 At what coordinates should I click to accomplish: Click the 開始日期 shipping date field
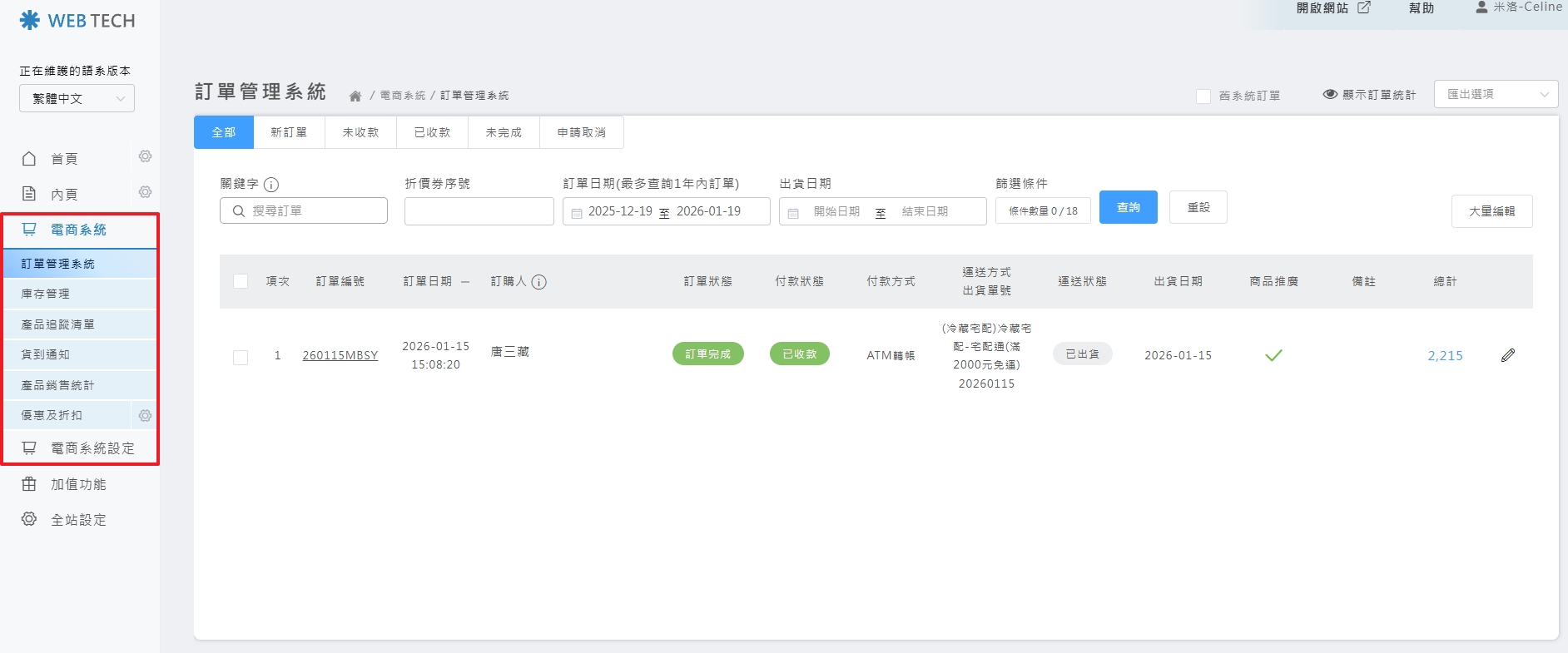click(x=836, y=211)
